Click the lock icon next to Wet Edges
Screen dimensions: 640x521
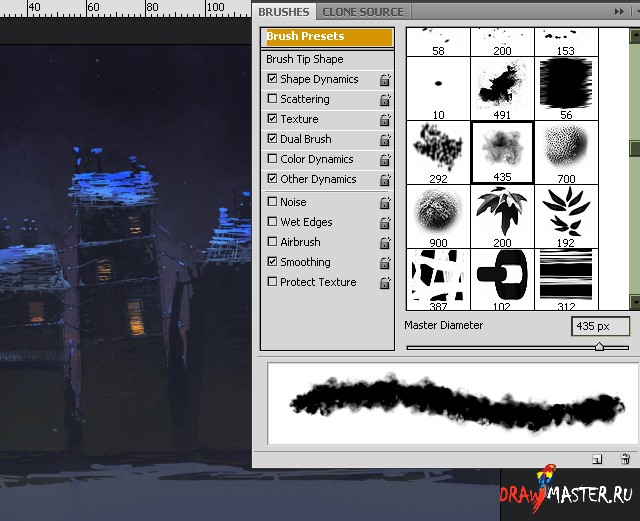385,223
